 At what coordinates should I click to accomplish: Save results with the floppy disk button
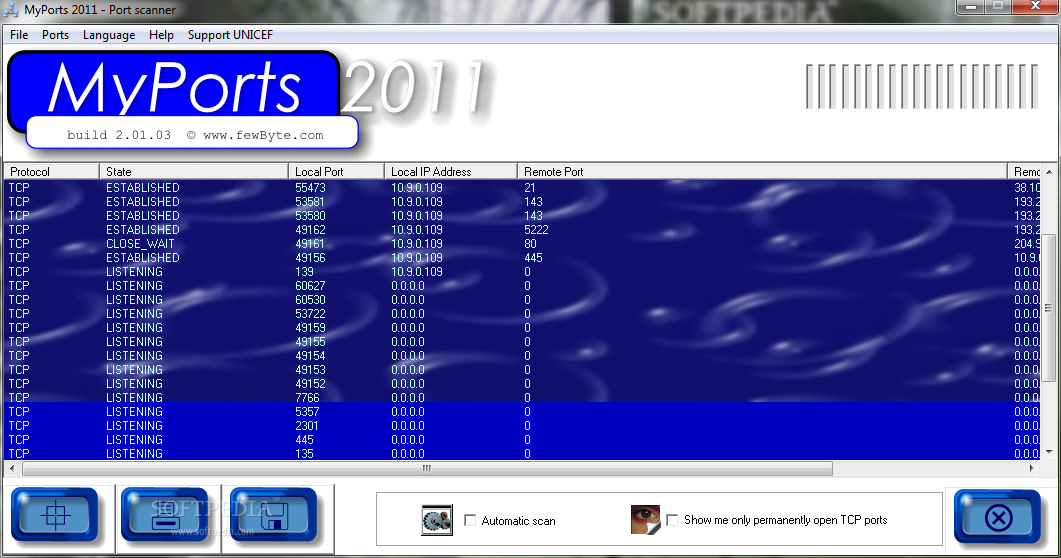coord(274,516)
